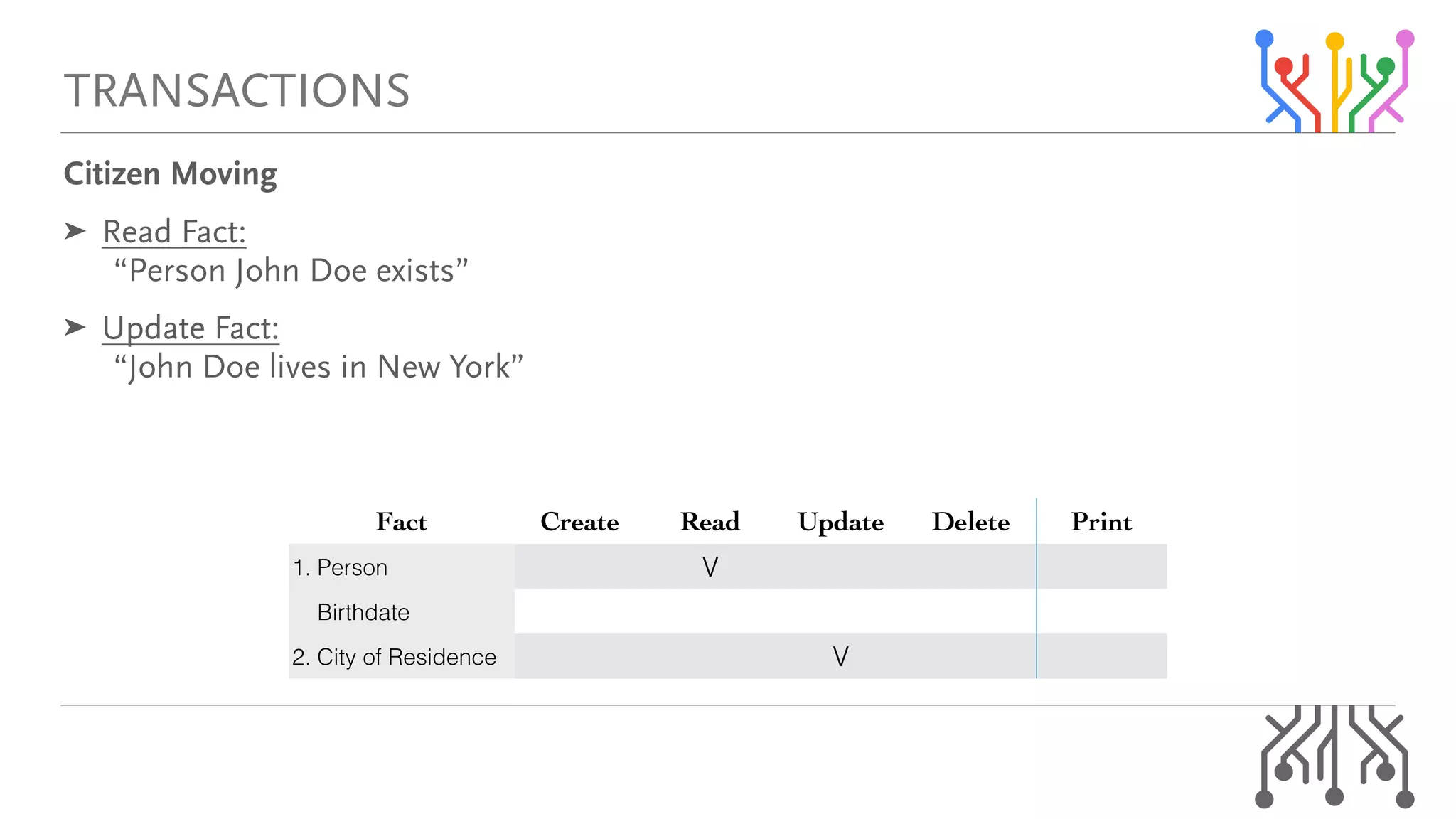Click the green dot on the colorful logo
Viewport: 1456px width, 819px height.
[1386, 67]
